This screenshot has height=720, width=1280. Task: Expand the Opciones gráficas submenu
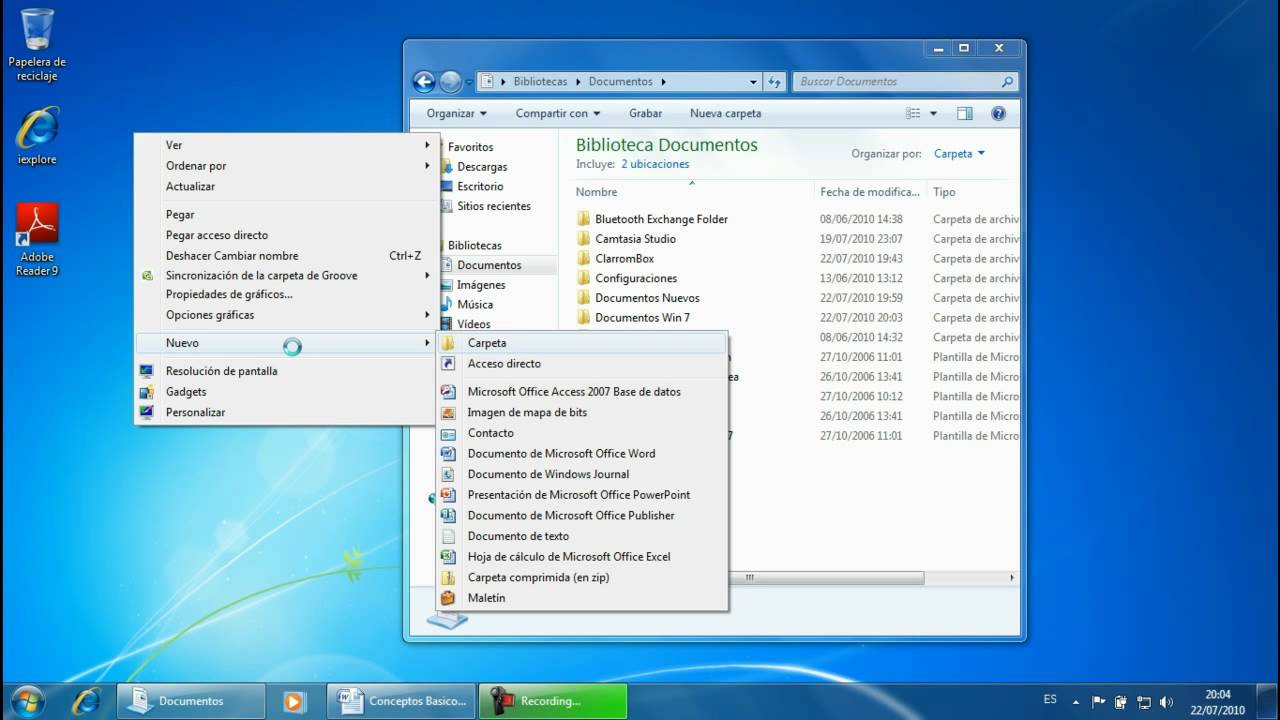[287, 315]
